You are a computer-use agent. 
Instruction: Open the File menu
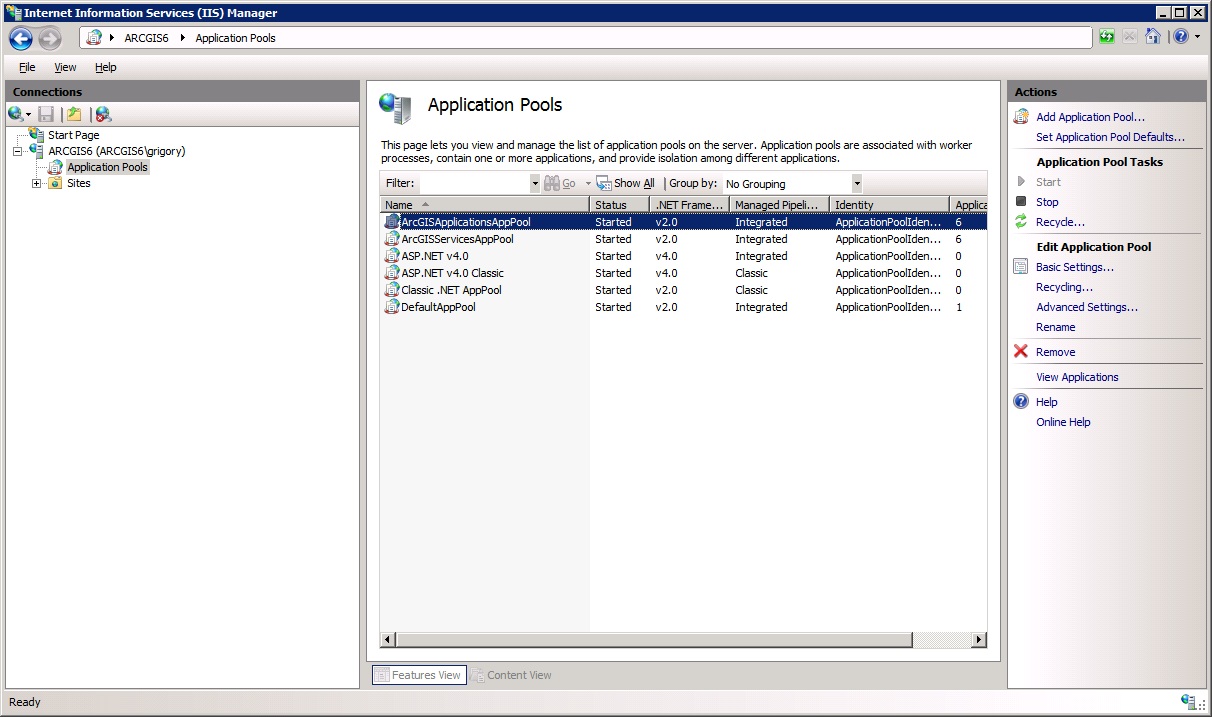click(27, 67)
